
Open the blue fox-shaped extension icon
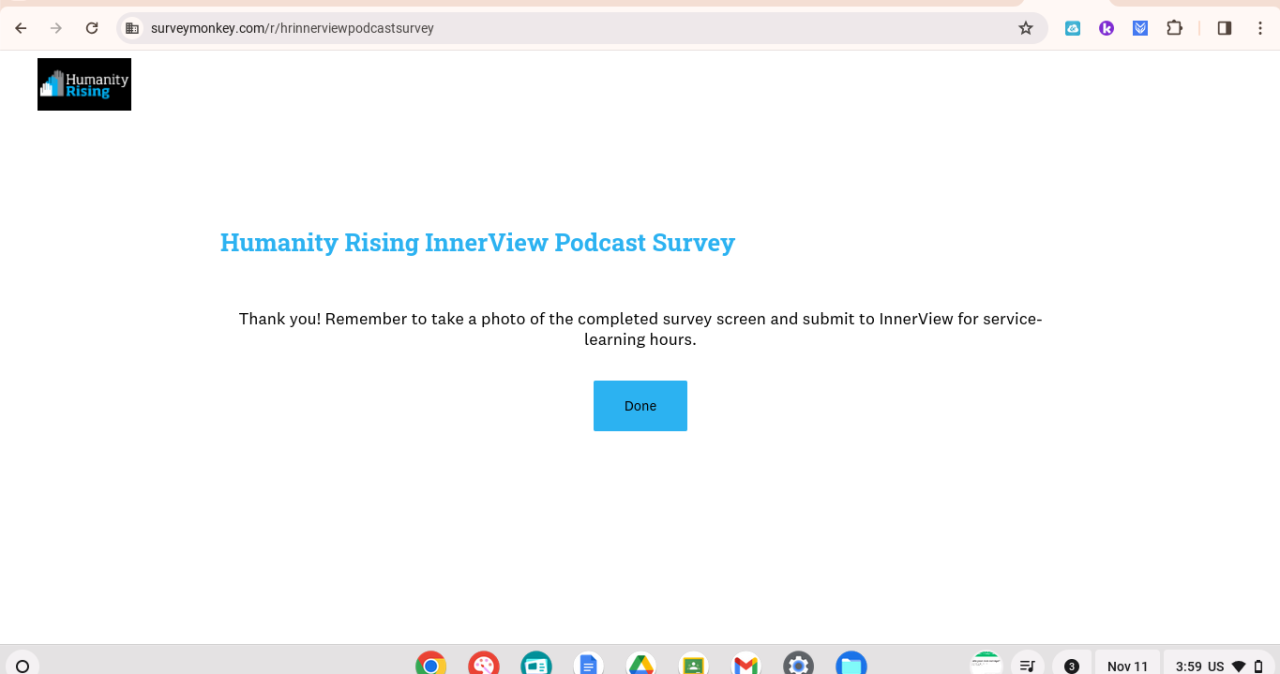point(1140,28)
